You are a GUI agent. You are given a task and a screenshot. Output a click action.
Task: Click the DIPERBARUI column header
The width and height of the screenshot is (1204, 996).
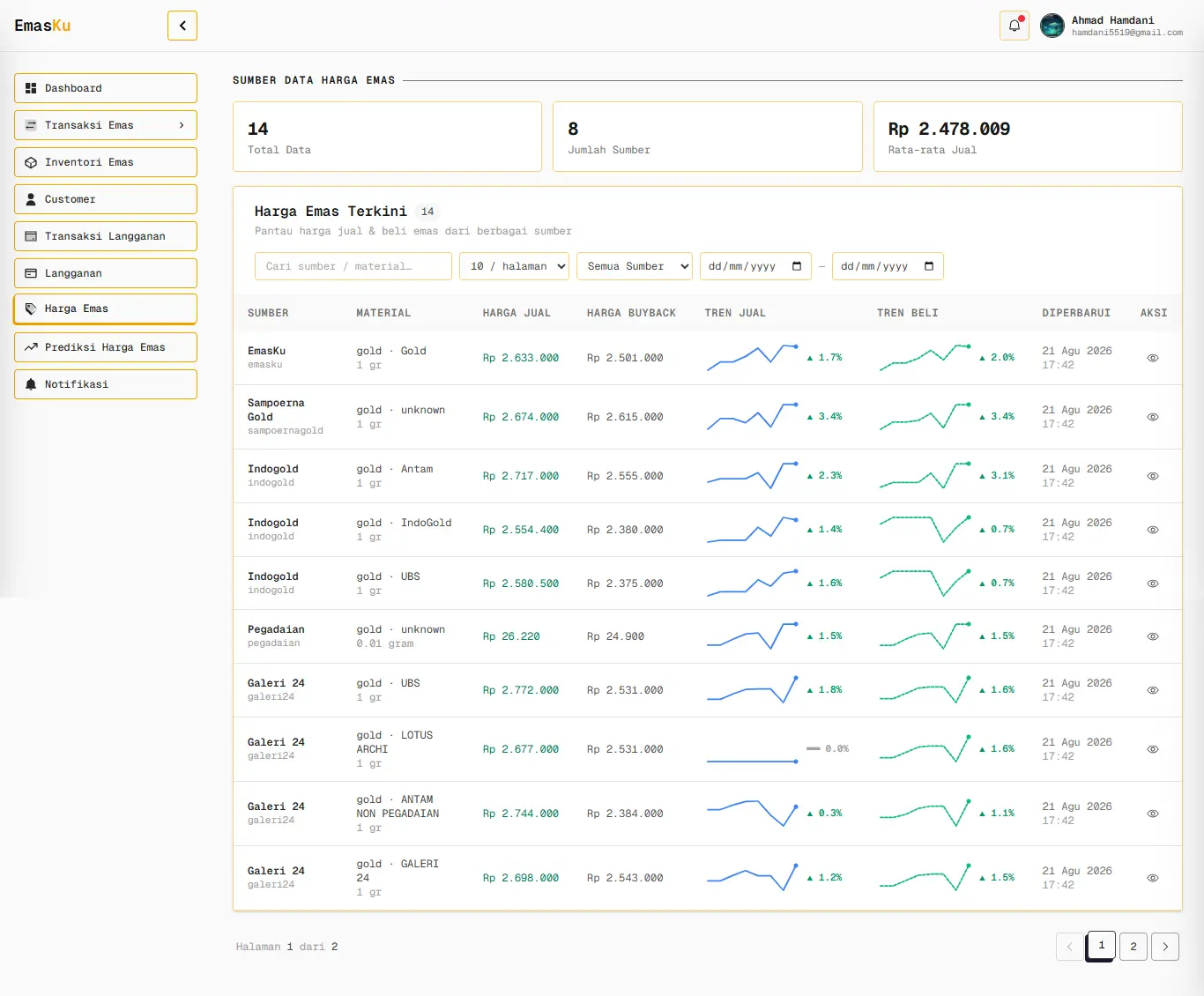1076,313
